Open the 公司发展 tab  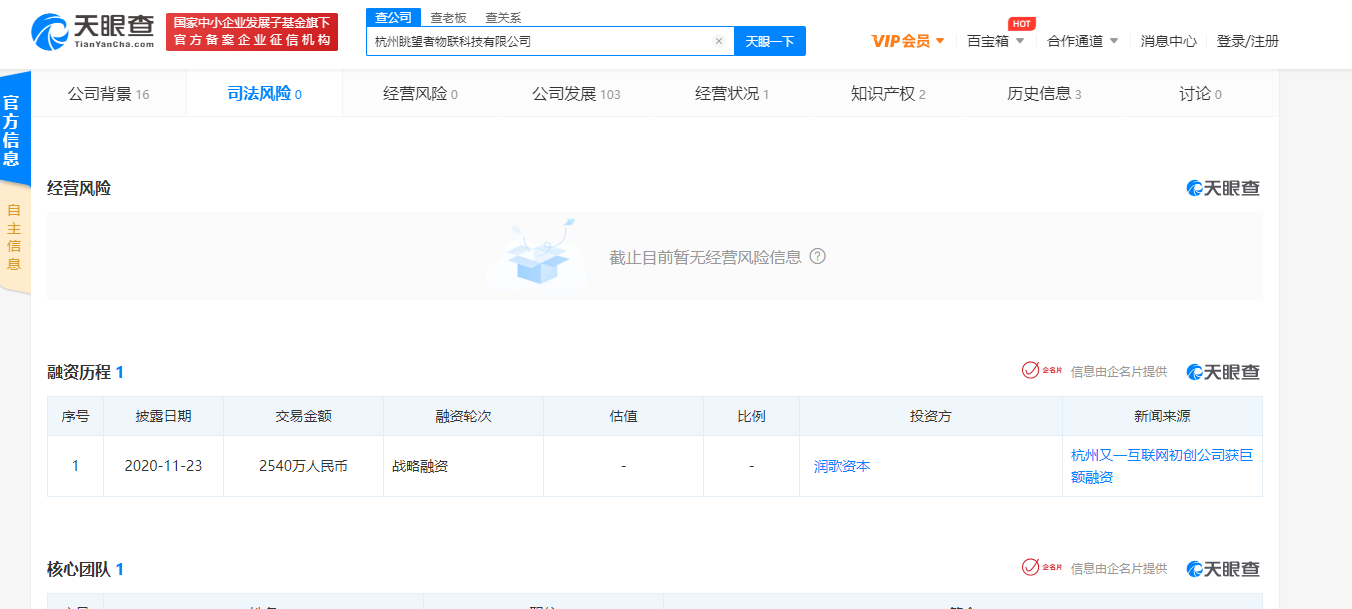click(575, 94)
